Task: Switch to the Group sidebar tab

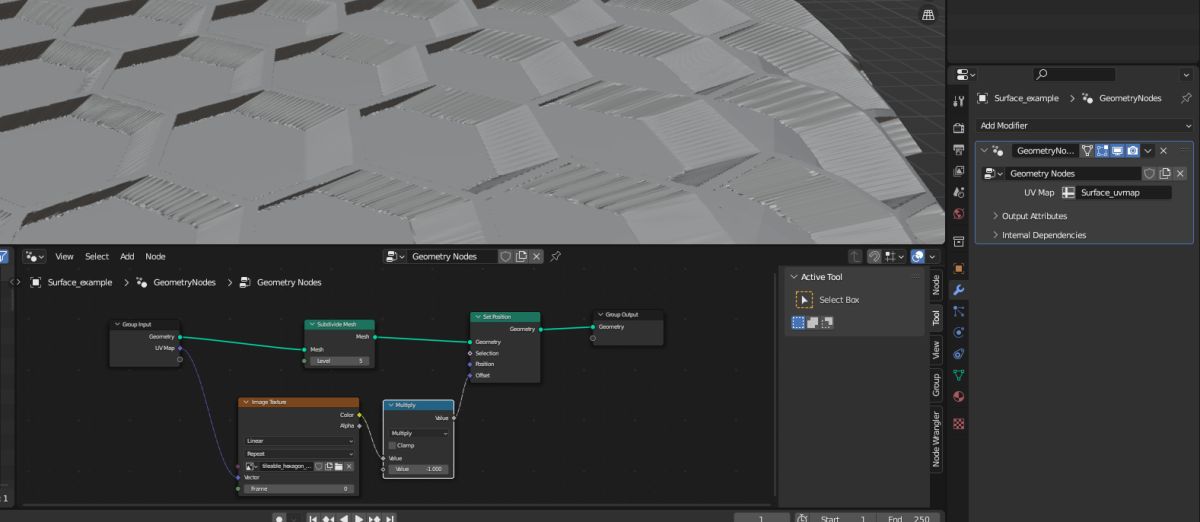Action: tap(936, 384)
